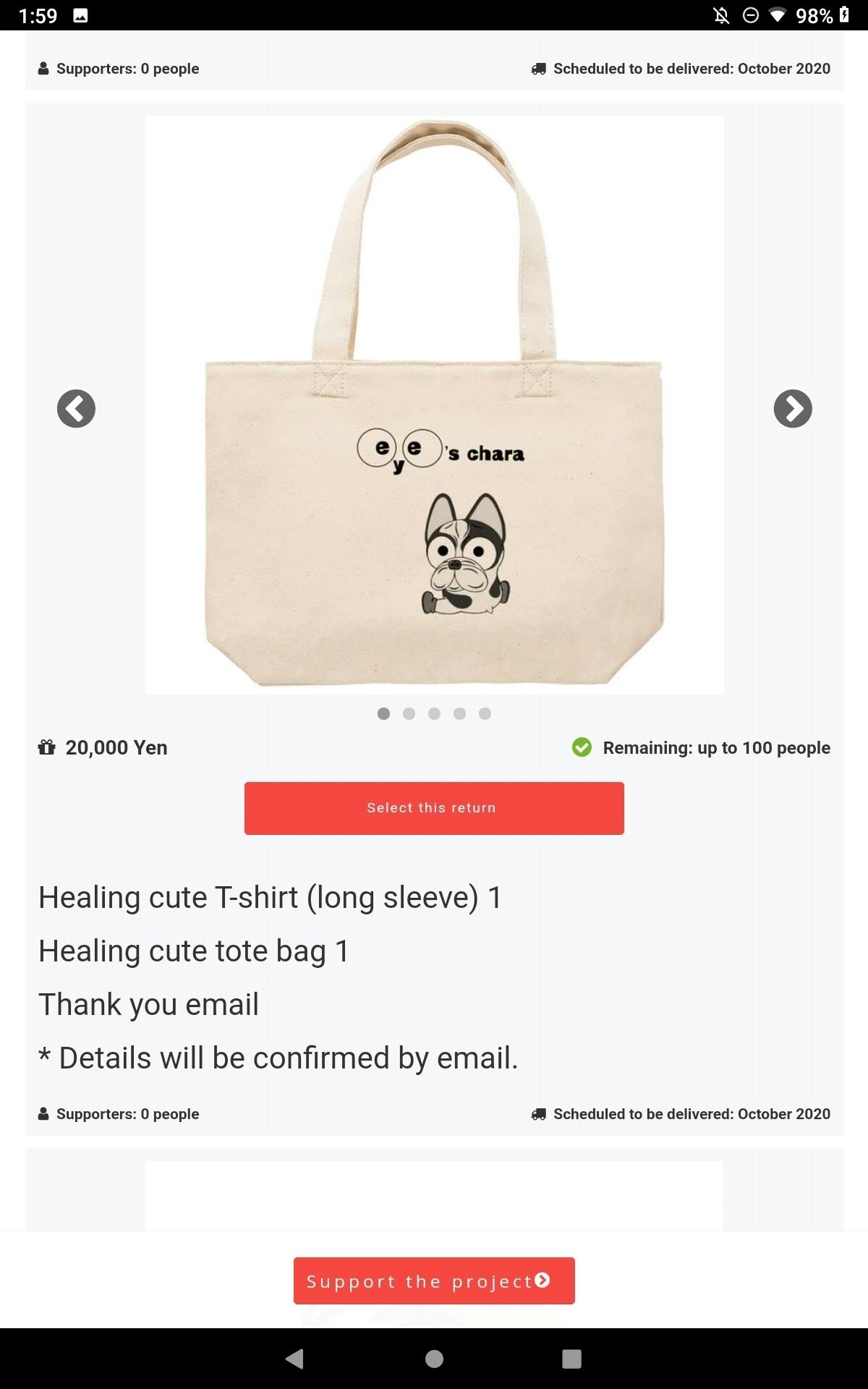Select the fifth carousel dot indicator

tap(485, 714)
